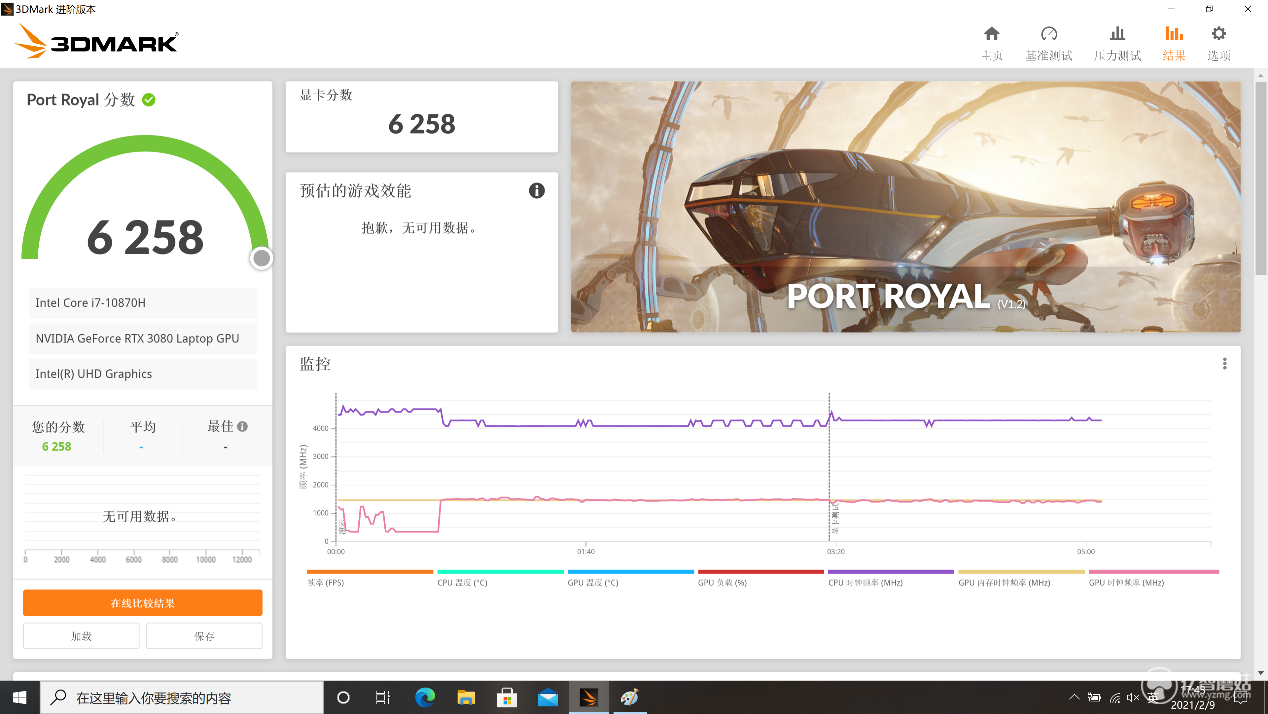Click the 3DMark taskbar icon

589,697
